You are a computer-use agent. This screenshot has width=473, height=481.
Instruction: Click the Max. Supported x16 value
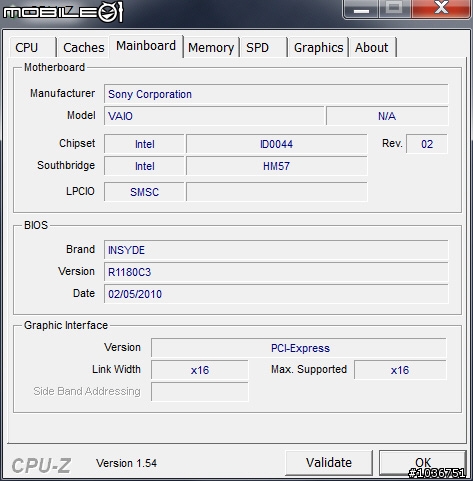click(400, 370)
